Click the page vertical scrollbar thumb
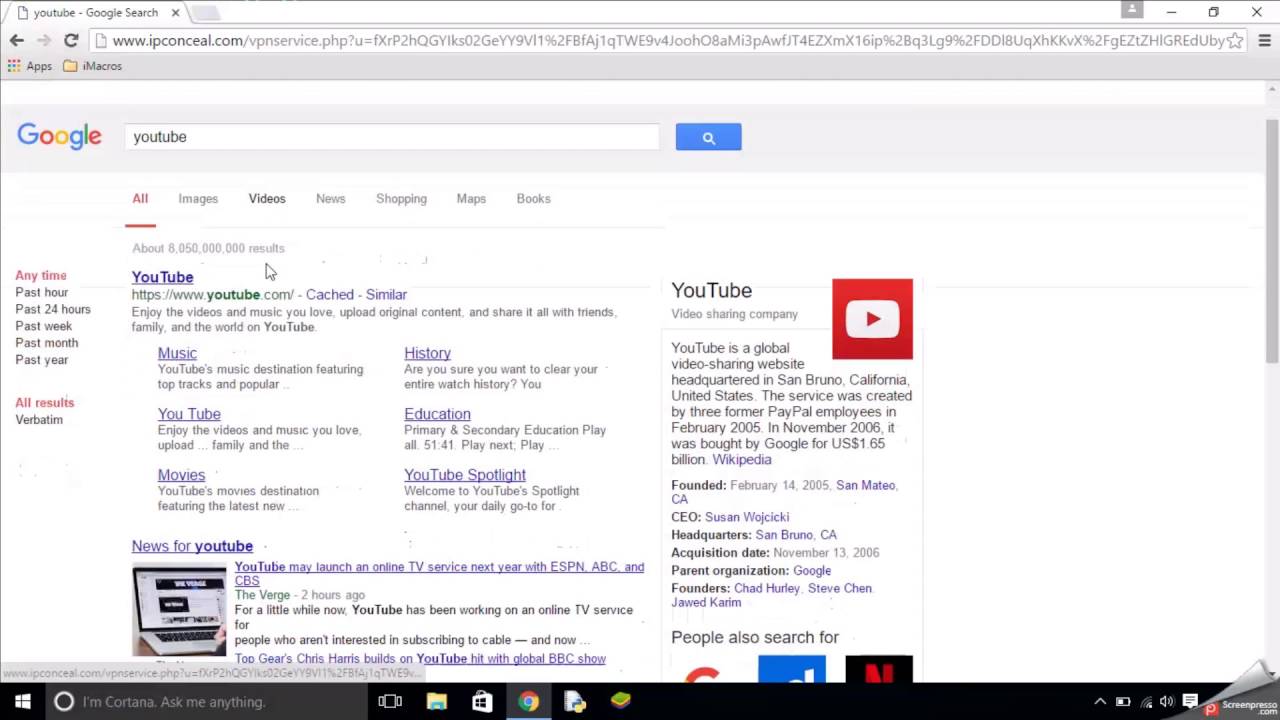Image resolution: width=1280 pixels, height=720 pixels. point(1272,240)
